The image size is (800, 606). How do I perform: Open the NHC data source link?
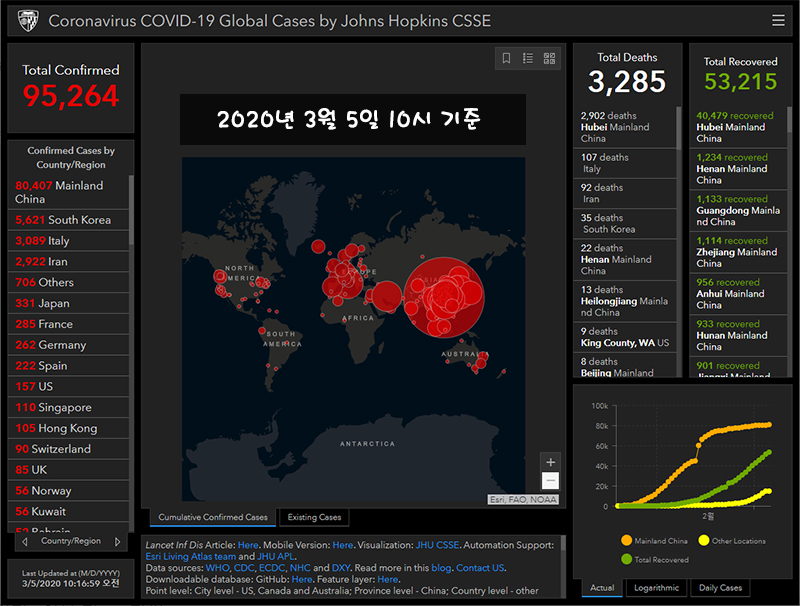300,568
